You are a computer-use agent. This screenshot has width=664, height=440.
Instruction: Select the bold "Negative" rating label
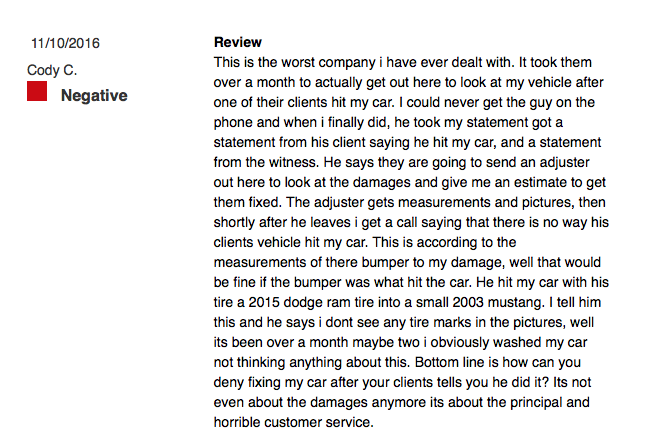pyautogui.click(x=94, y=96)
